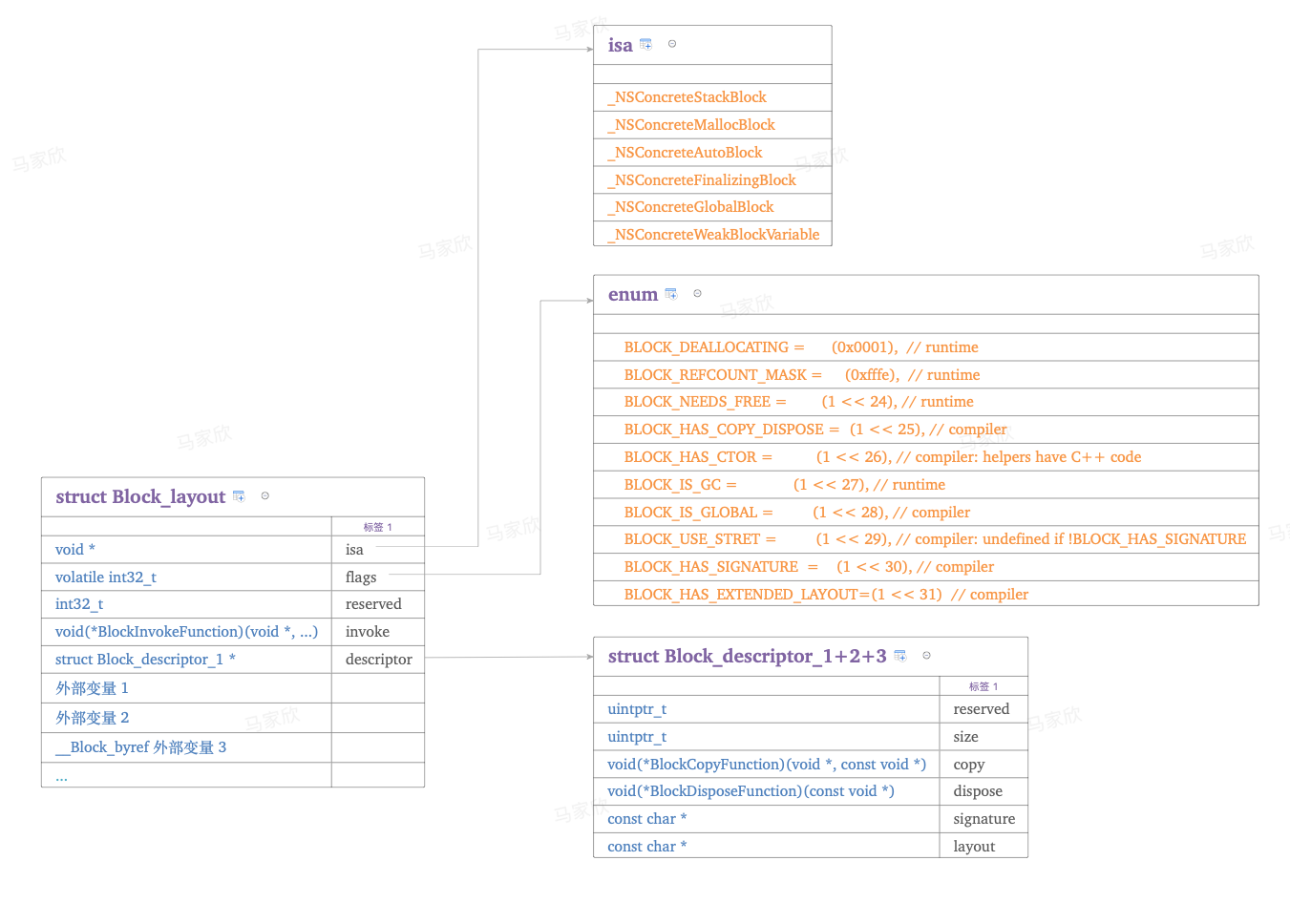Collapse the struct Block_descriptor_1+2+3 table
The width and height of the screenshot is (1290, 924).
[926, 656]
